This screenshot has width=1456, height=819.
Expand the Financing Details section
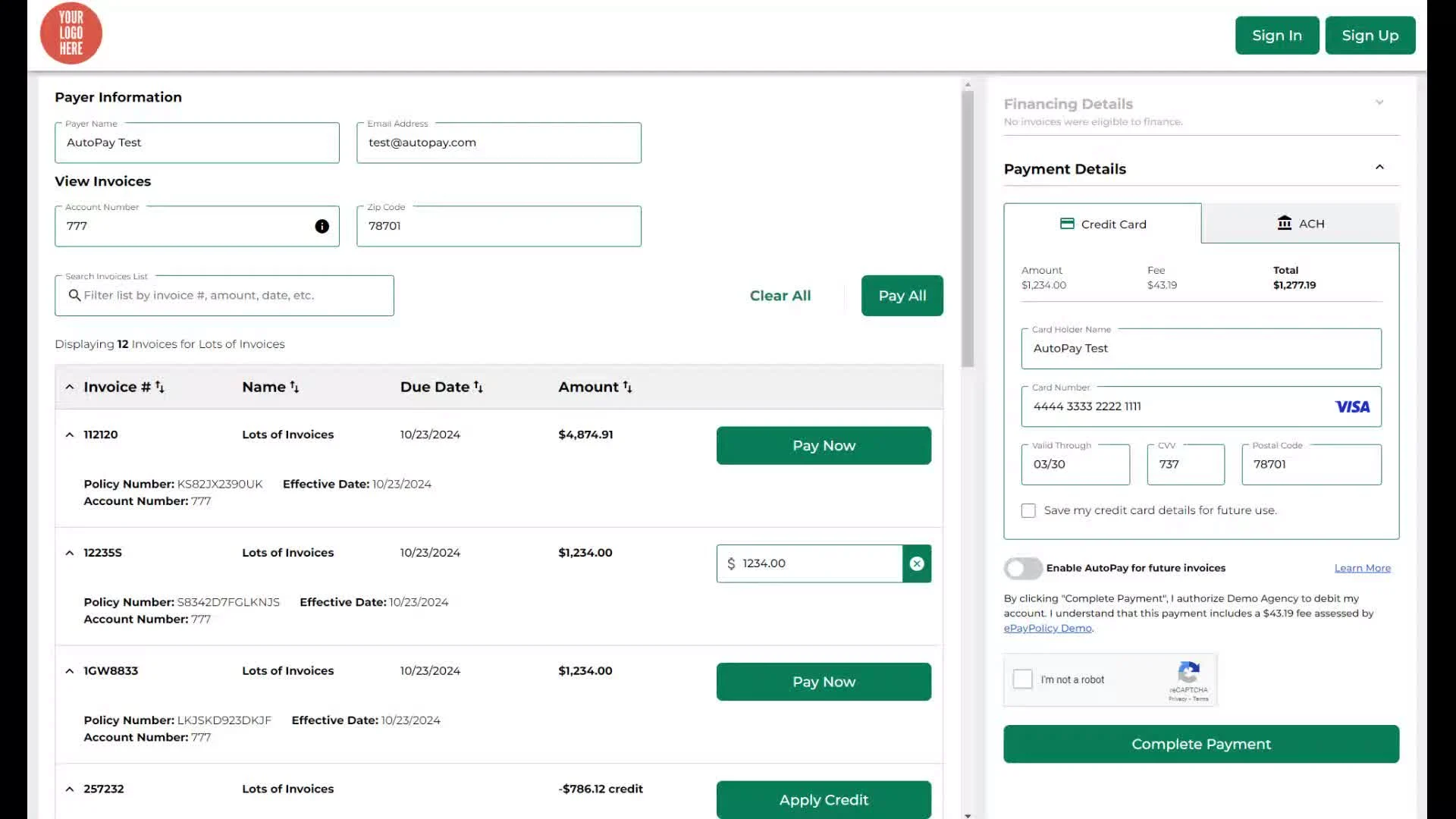[1379, 102]
